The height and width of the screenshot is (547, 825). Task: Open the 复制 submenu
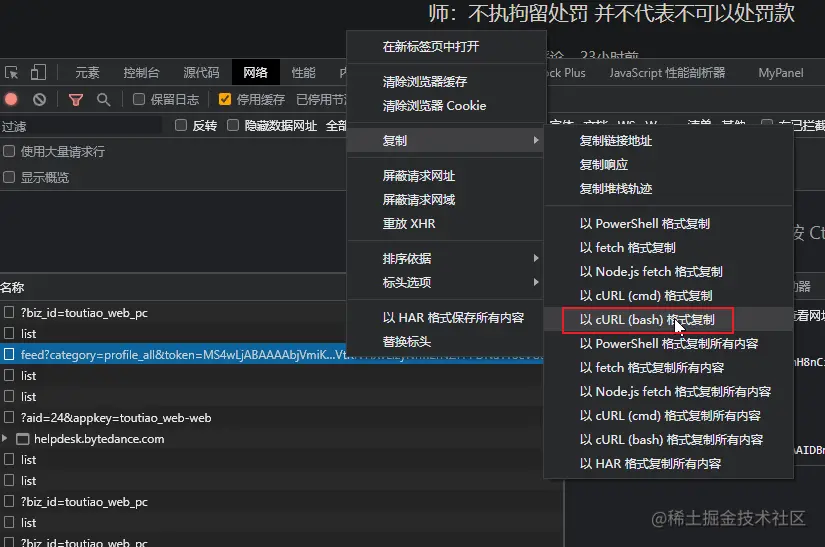pyautogui.click(x=445, y=140)
